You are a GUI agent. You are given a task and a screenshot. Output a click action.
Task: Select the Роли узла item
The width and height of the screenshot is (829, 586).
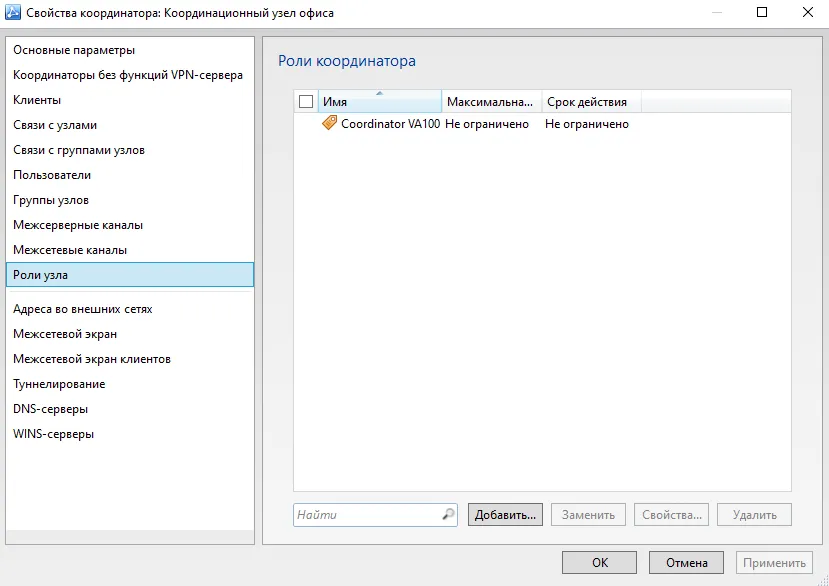click(x=130, y=274)
